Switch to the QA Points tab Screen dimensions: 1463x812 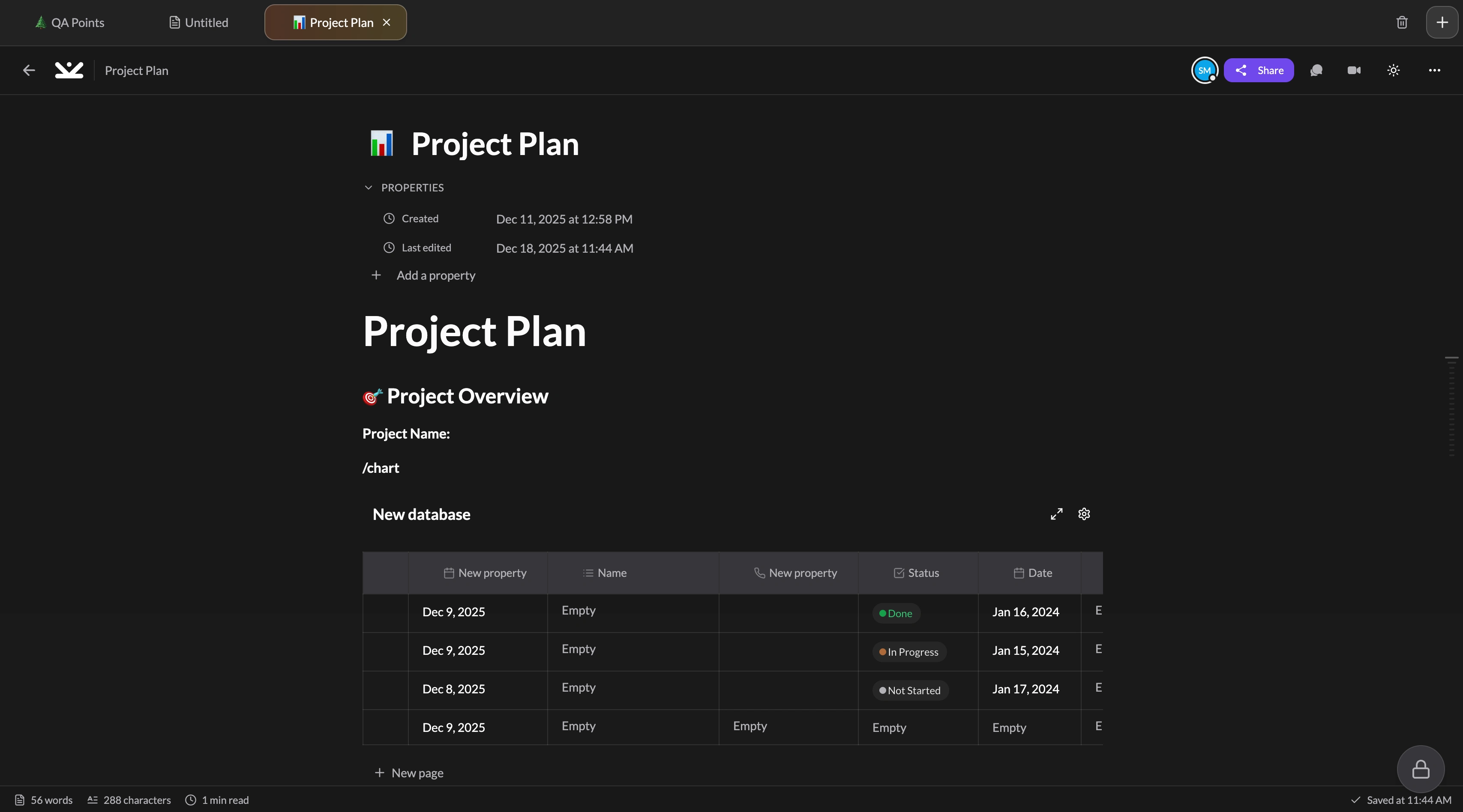[70, 23]
